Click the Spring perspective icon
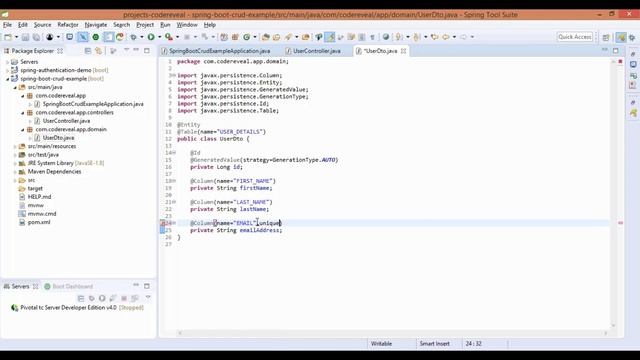 tap(621, 37)
